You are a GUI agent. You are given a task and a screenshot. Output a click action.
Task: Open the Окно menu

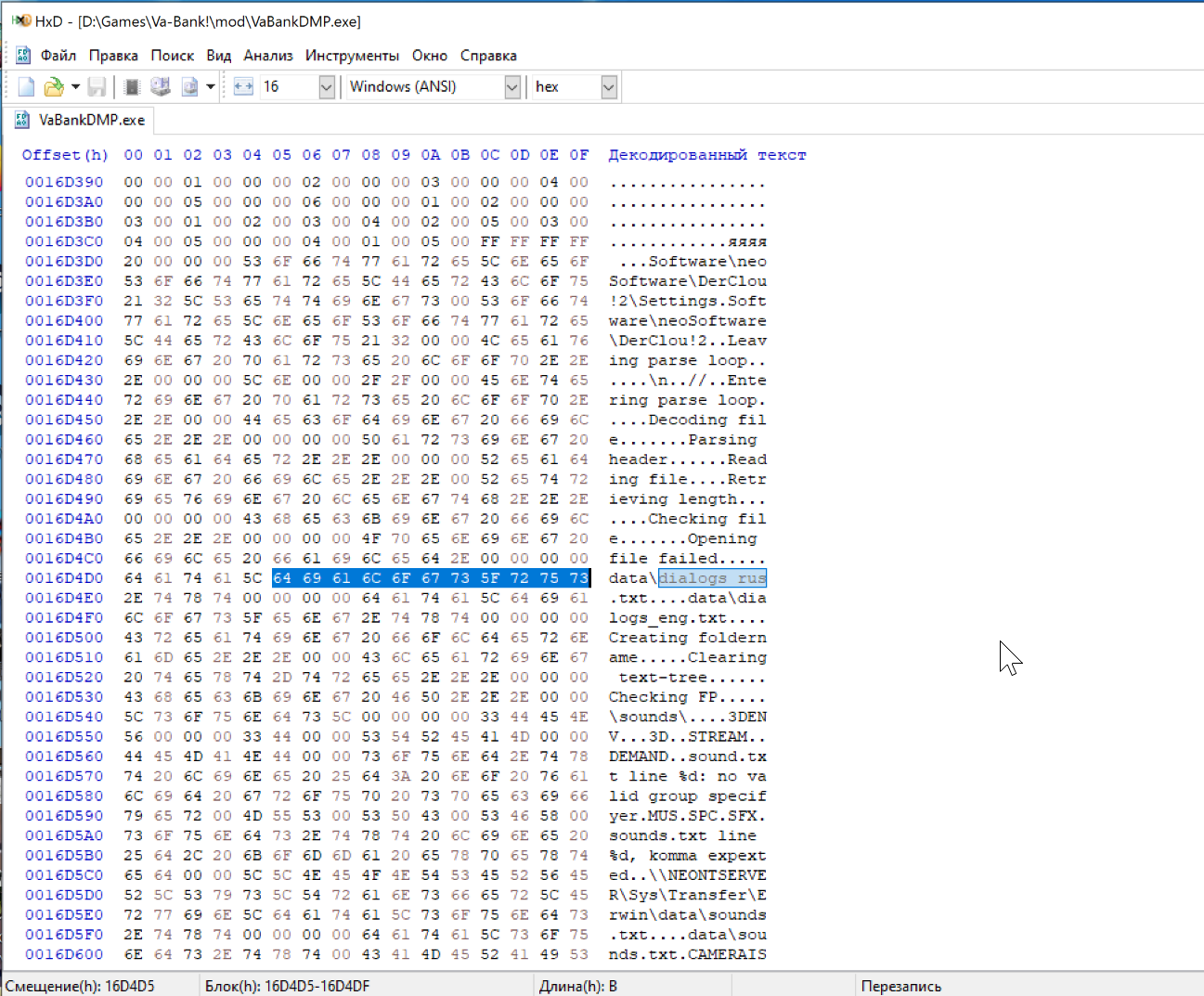tap(430, 56)
